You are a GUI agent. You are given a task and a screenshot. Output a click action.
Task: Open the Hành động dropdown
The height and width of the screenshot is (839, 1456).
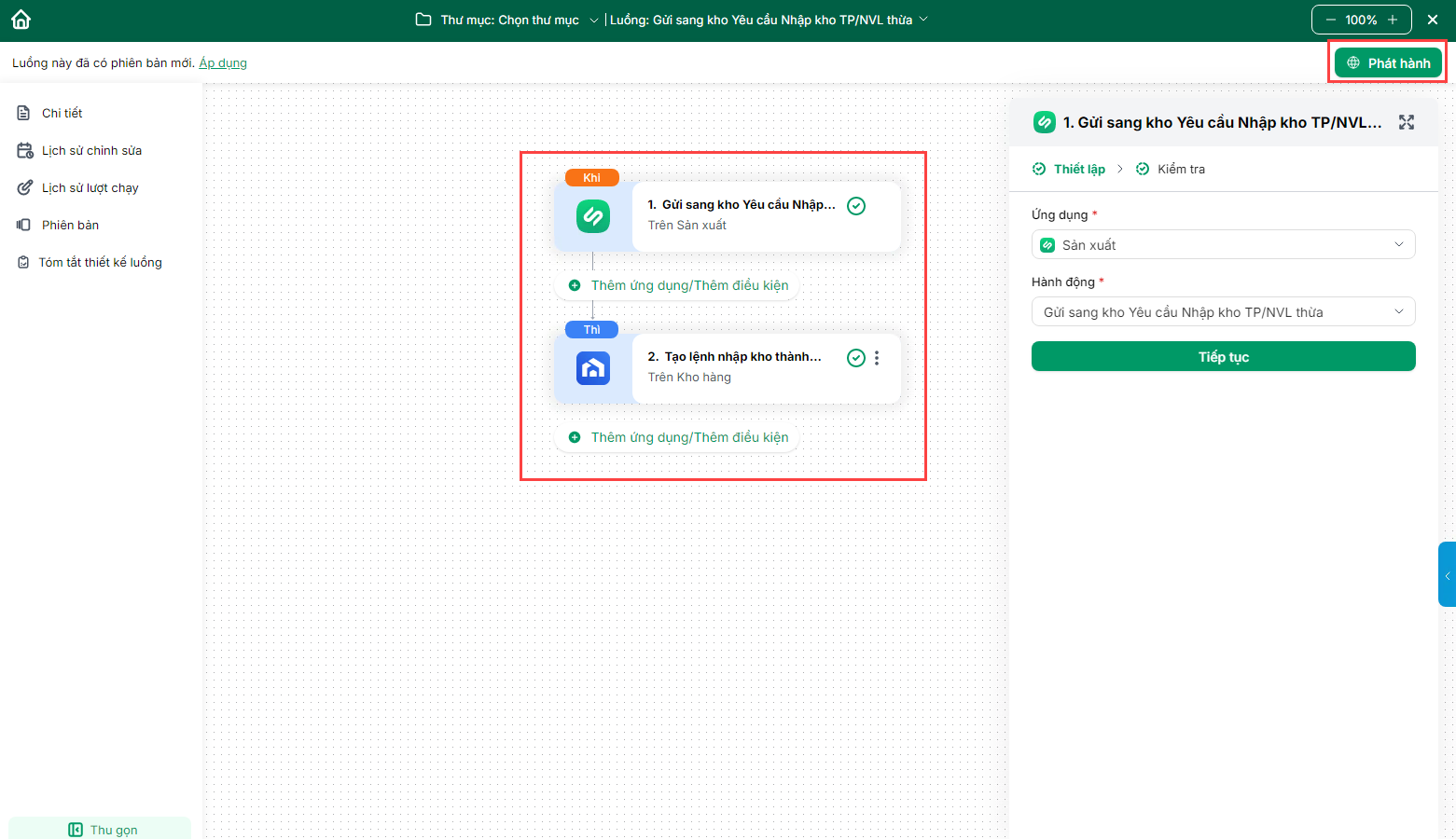point(1223,312)
